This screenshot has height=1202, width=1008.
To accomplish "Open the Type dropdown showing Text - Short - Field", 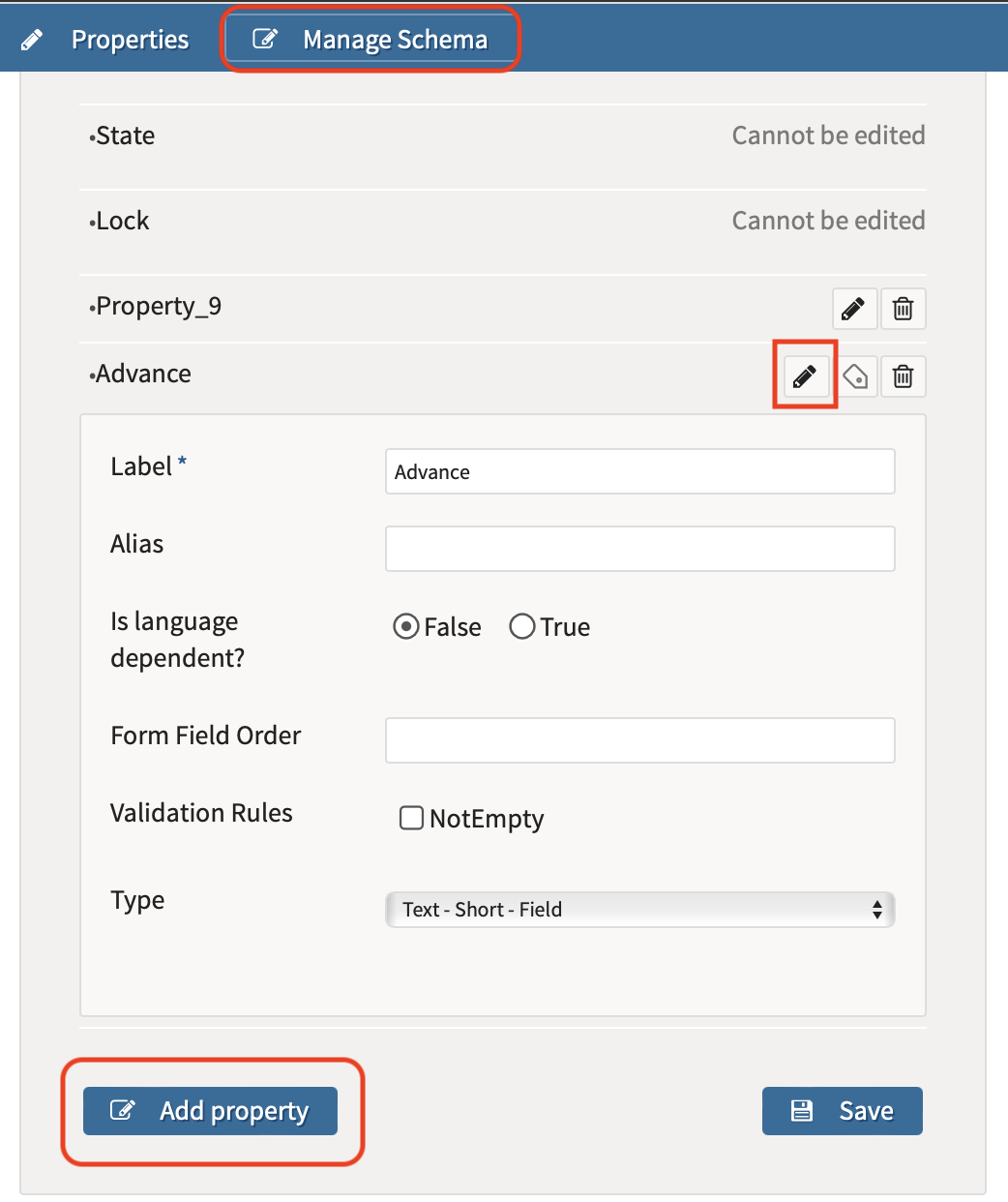I will (639, 910).
